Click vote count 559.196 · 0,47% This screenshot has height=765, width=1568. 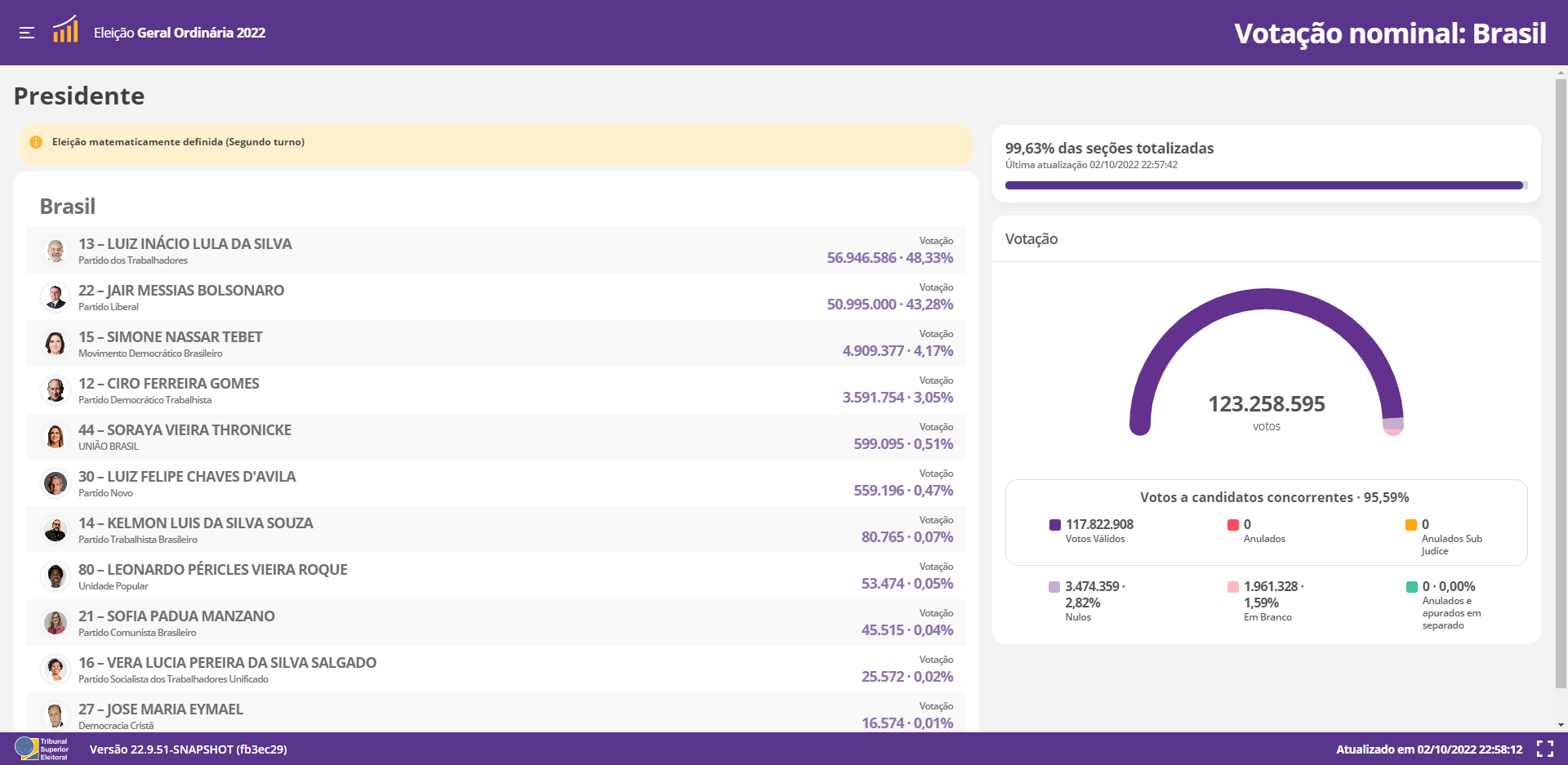click(x=903, y=491)
